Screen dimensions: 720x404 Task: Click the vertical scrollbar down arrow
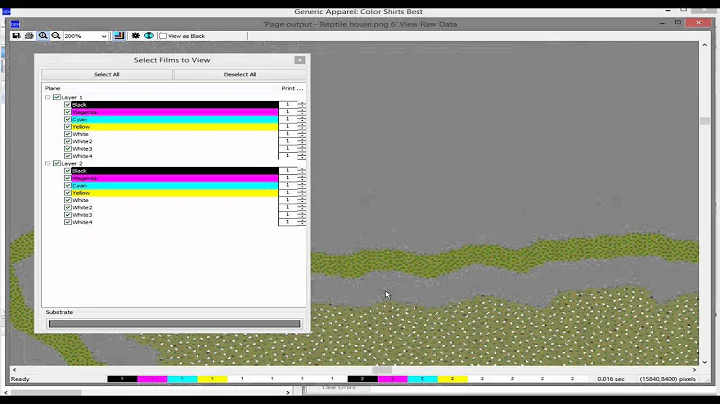(x=704, y=362)
